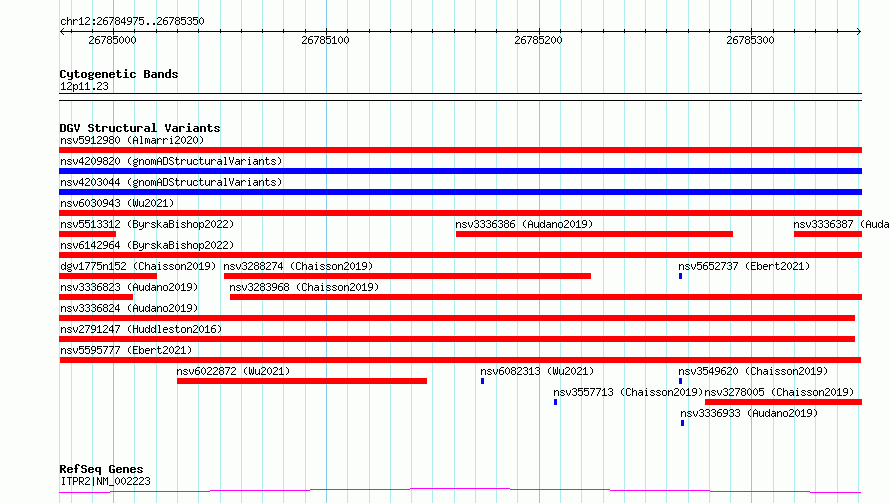The height and width of the screenshot is (503, 890).
Task: Click ruler position 26785300
Action: 750,40
